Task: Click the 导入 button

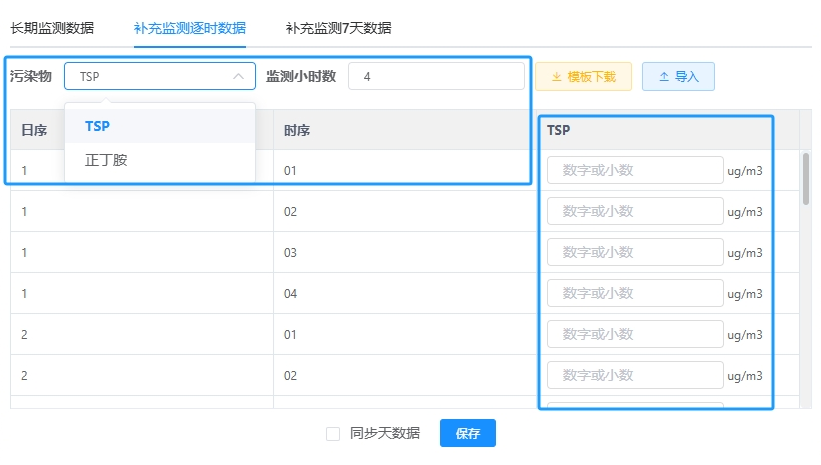Action: (x=678, y=77)
